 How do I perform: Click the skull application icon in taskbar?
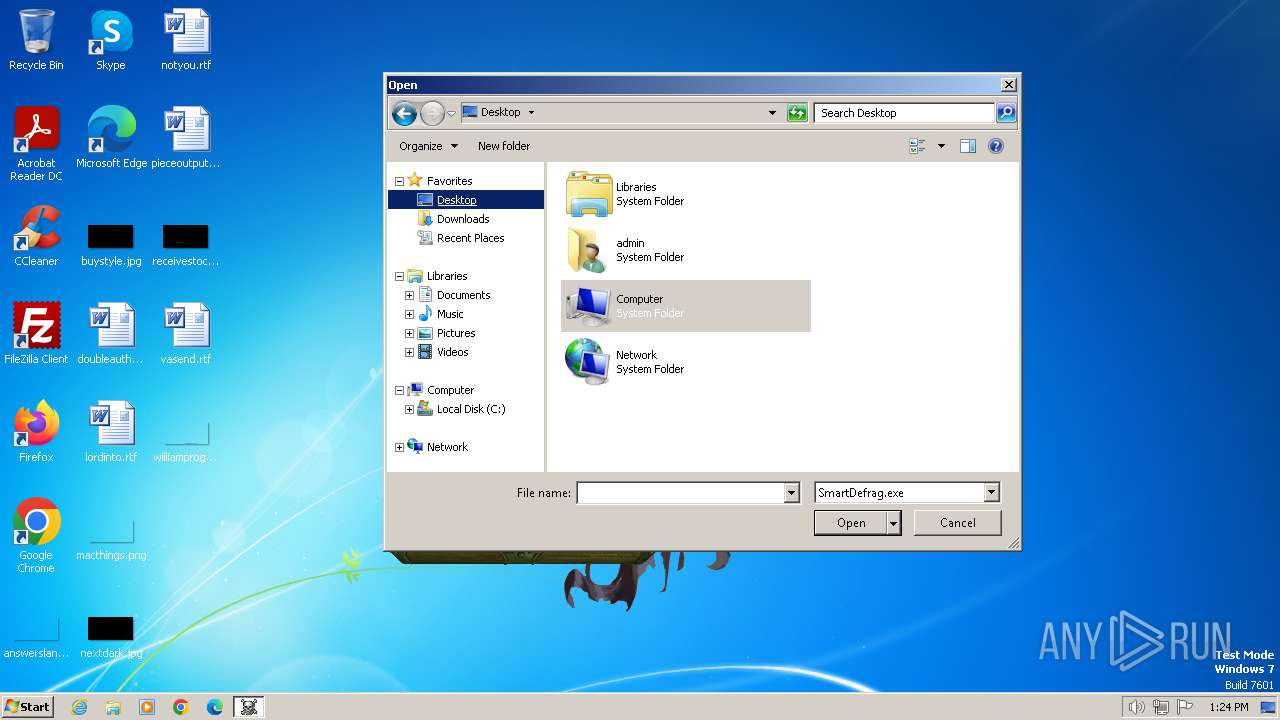pos(249,707)
